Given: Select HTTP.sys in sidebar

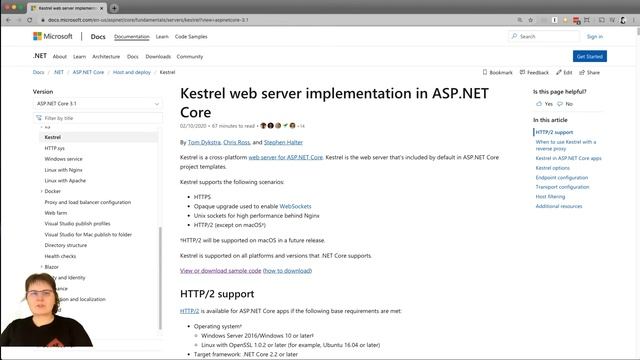Looking at the screenshot, I should 55,148.
